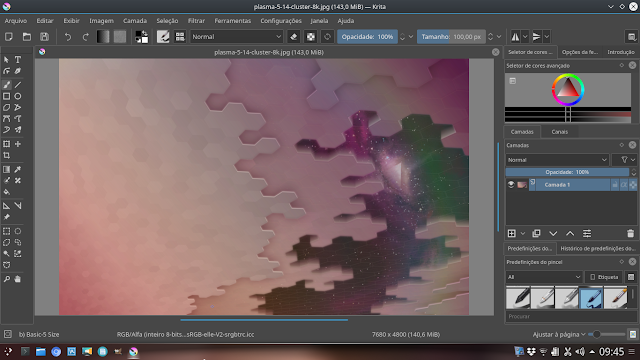
Task: Open the Arquivo menu
Action: tap(16, 21)
